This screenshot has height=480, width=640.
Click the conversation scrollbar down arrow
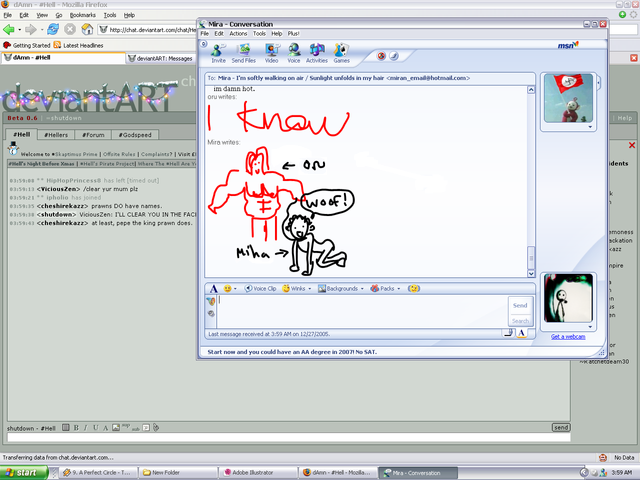[531, 273]
